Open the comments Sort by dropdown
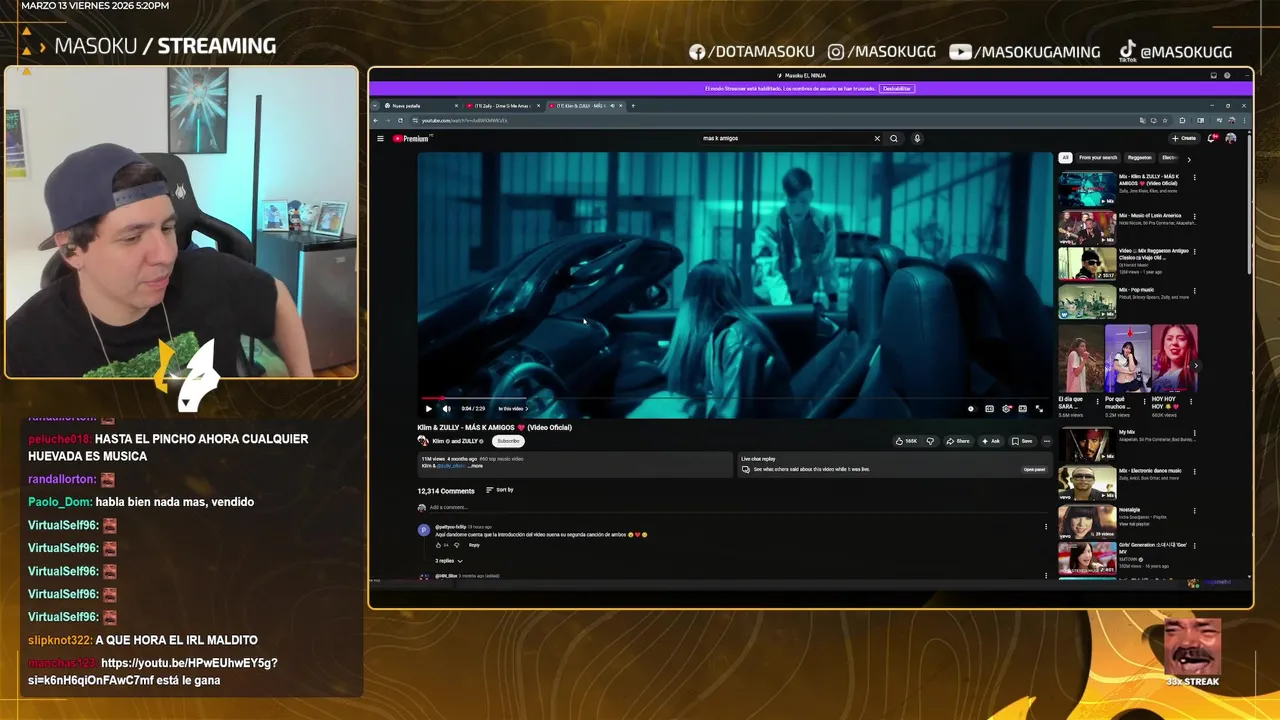 [500, 490]
